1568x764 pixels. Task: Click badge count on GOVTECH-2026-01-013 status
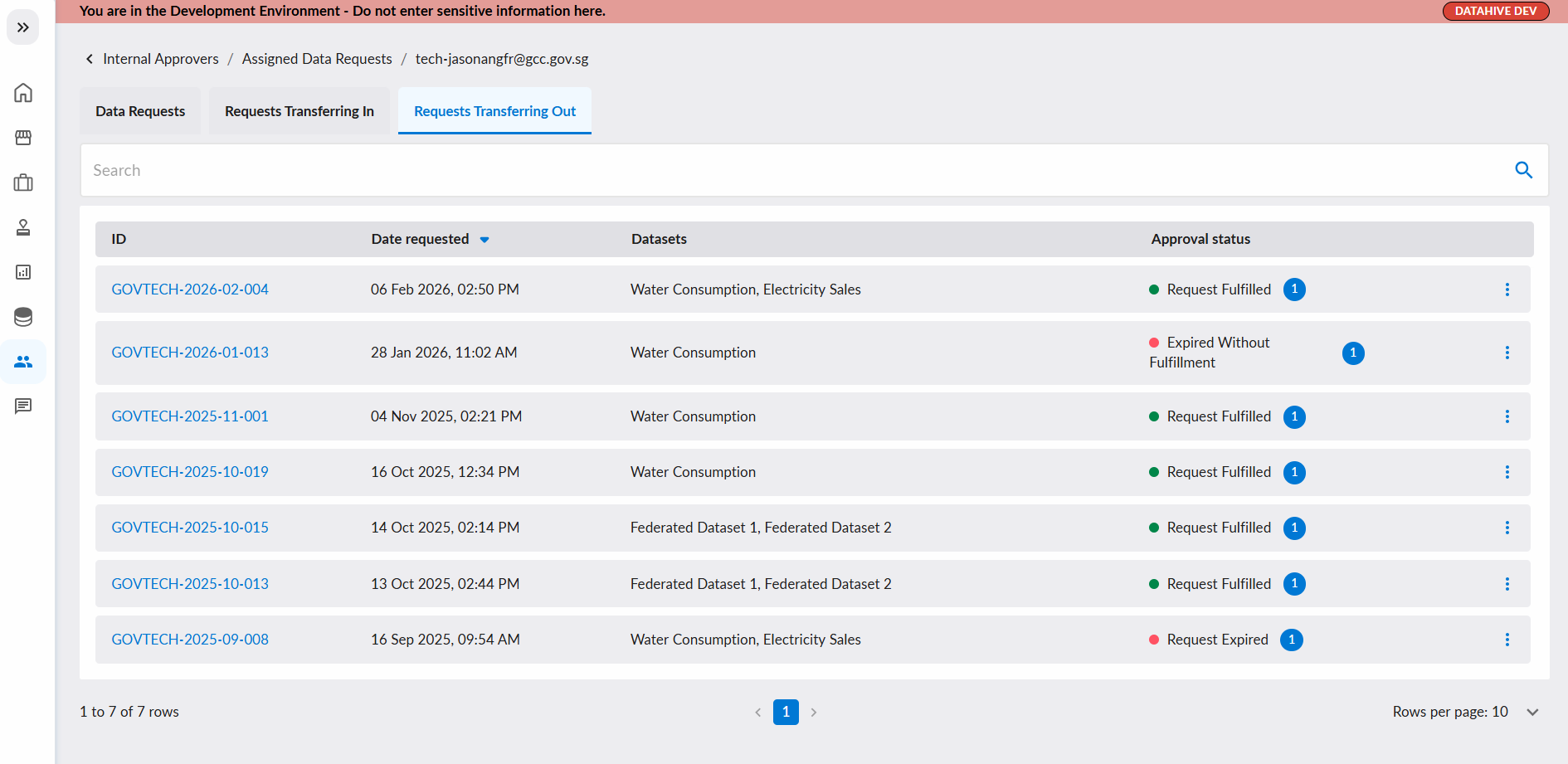(x=1353, y=353)
